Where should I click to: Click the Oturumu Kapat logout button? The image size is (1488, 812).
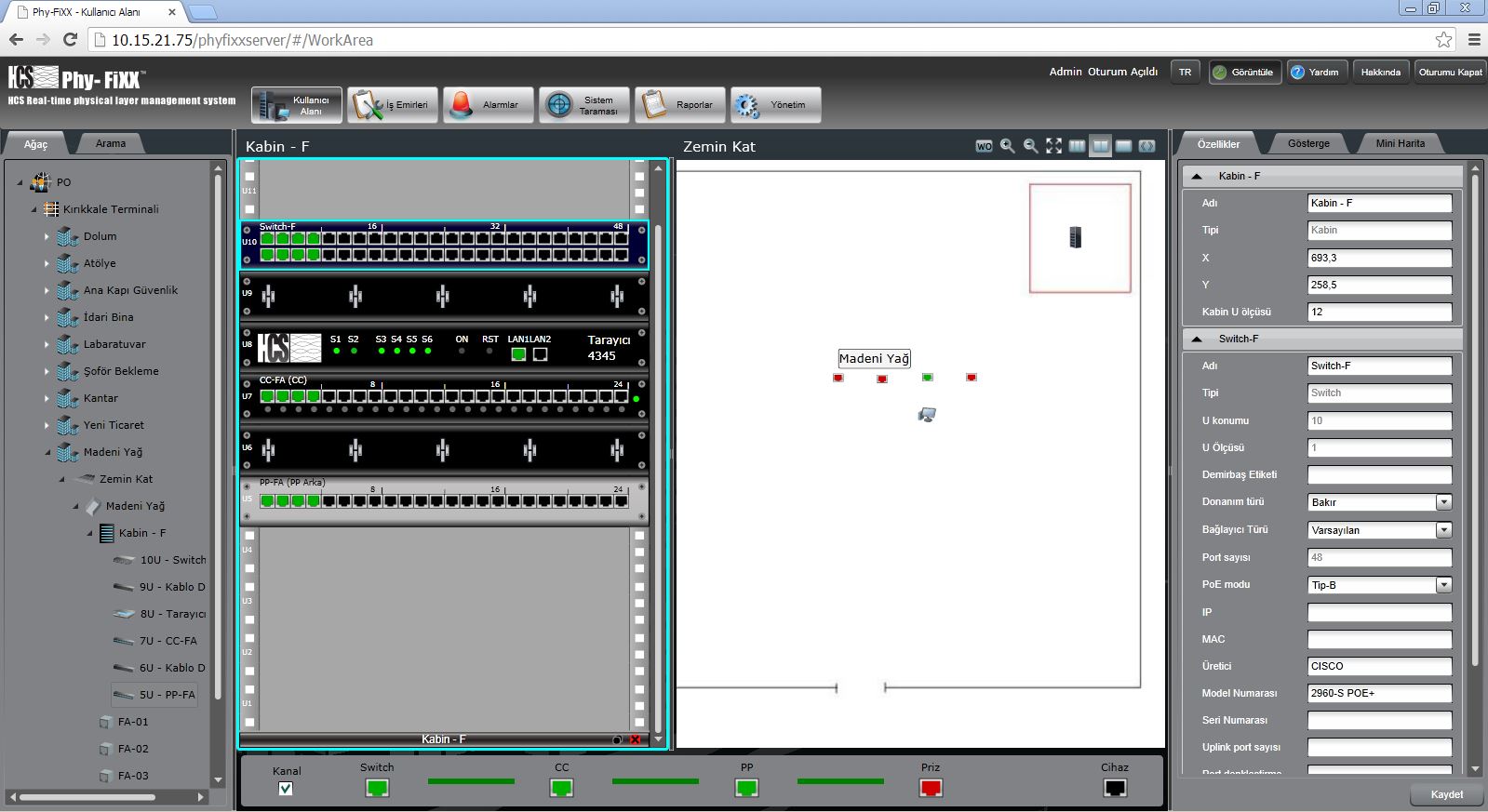1450,72
